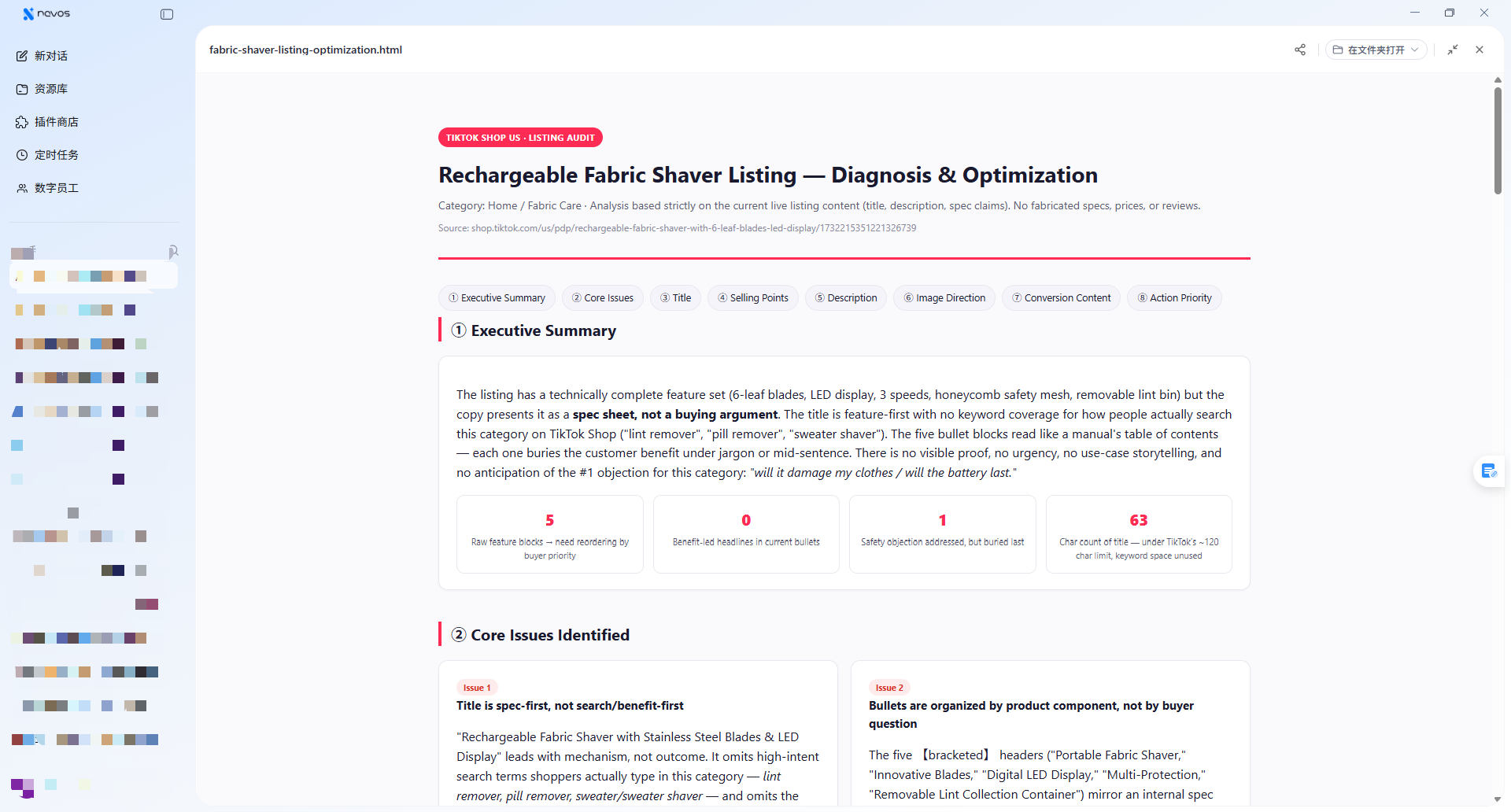Click the Issue 1 badge
1511x812 pixels.
coord(477,688)
